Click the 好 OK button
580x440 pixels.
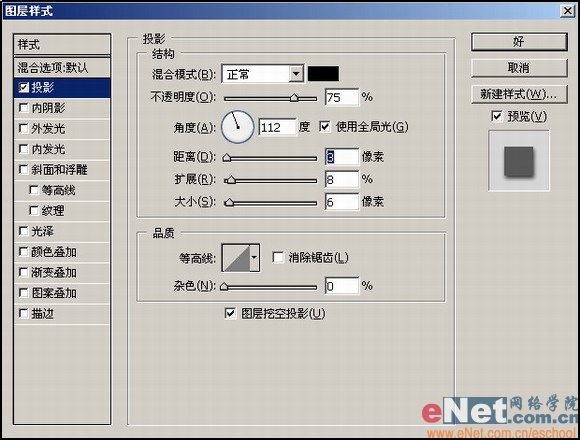(519, 42)
